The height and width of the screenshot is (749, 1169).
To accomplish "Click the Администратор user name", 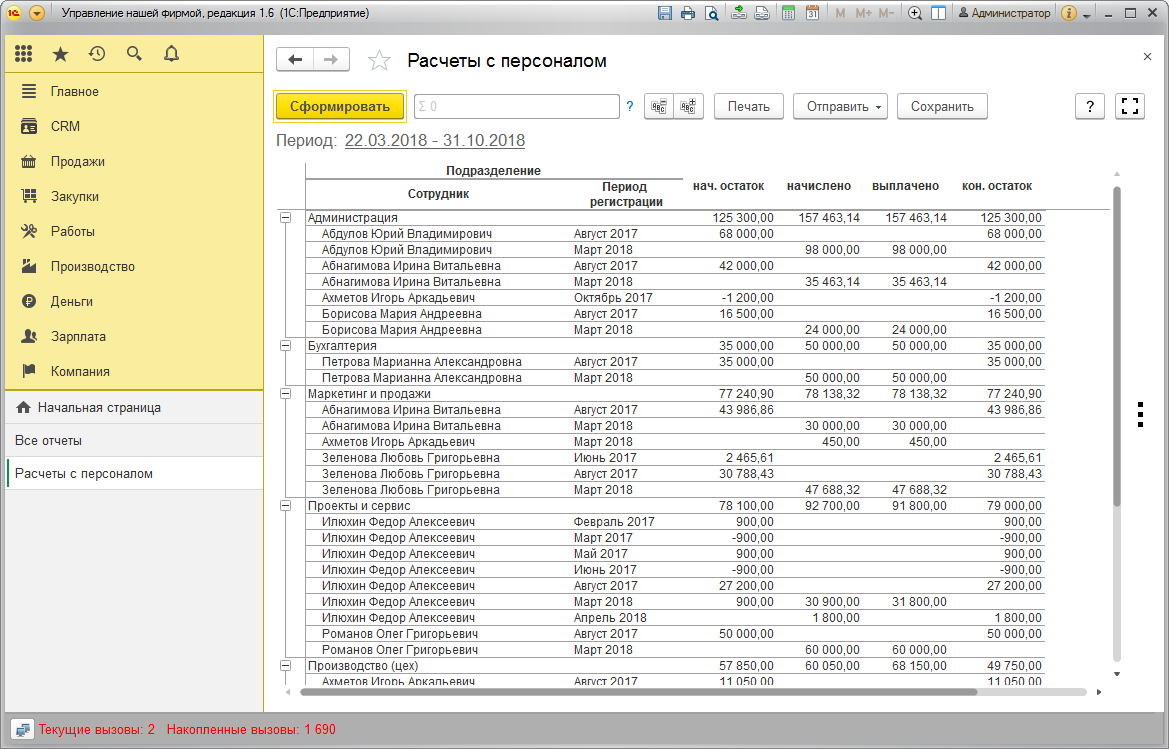I will pyautogui.click(x=1004, y=13).
